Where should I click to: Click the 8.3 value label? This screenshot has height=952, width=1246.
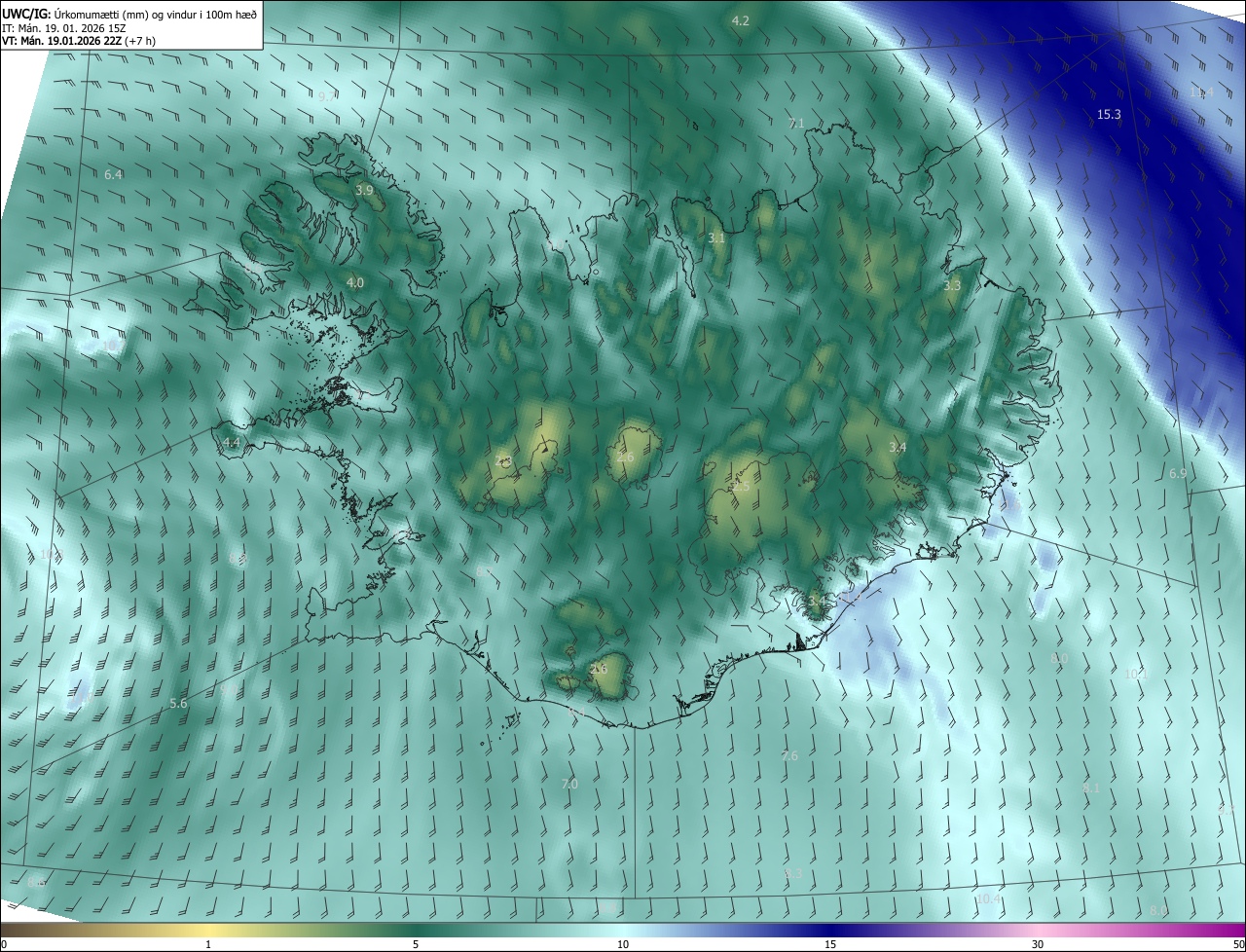pos(793,874)
